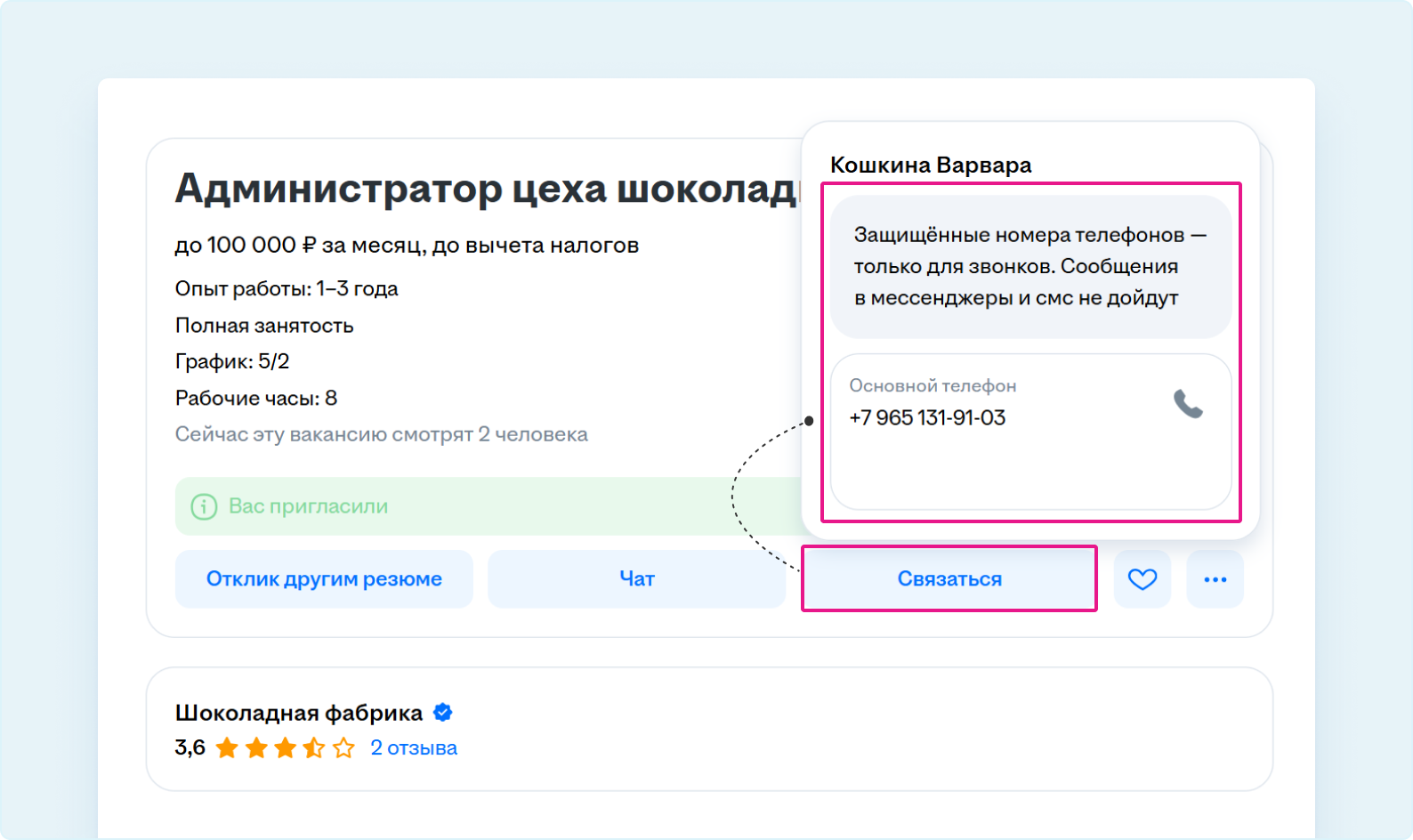Click the 3,6 rating value

[190, 747]
